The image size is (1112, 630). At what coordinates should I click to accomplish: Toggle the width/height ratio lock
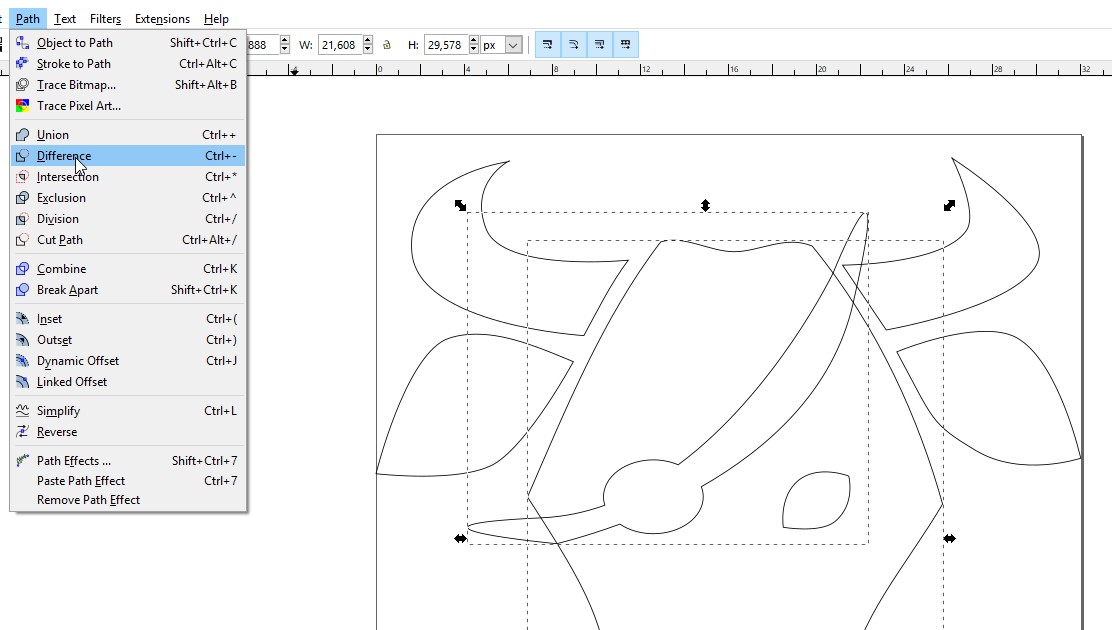click(387, 45)
